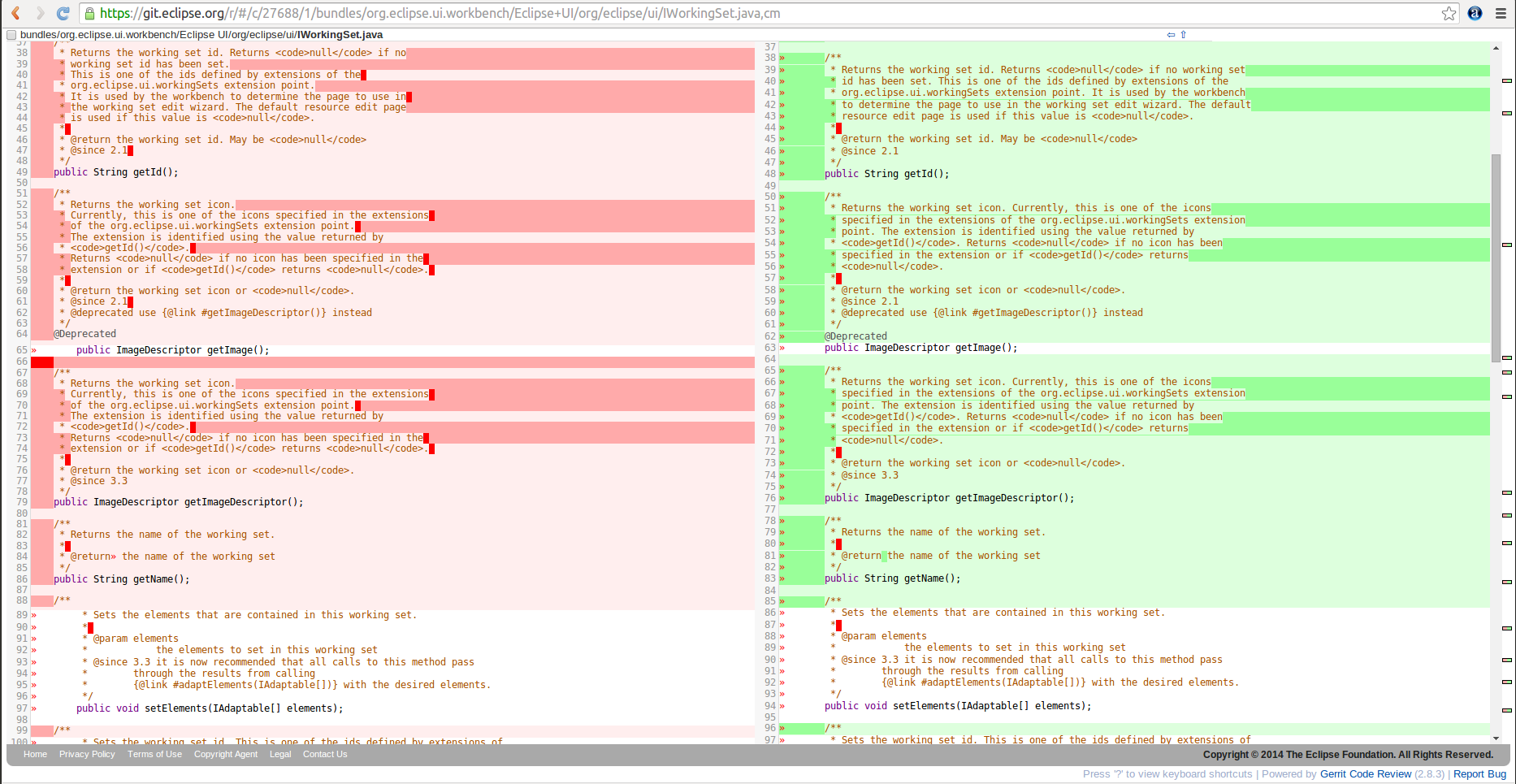Click the Report Bug link
This screenshot has height=784, width=1516.
(1479, 773)
